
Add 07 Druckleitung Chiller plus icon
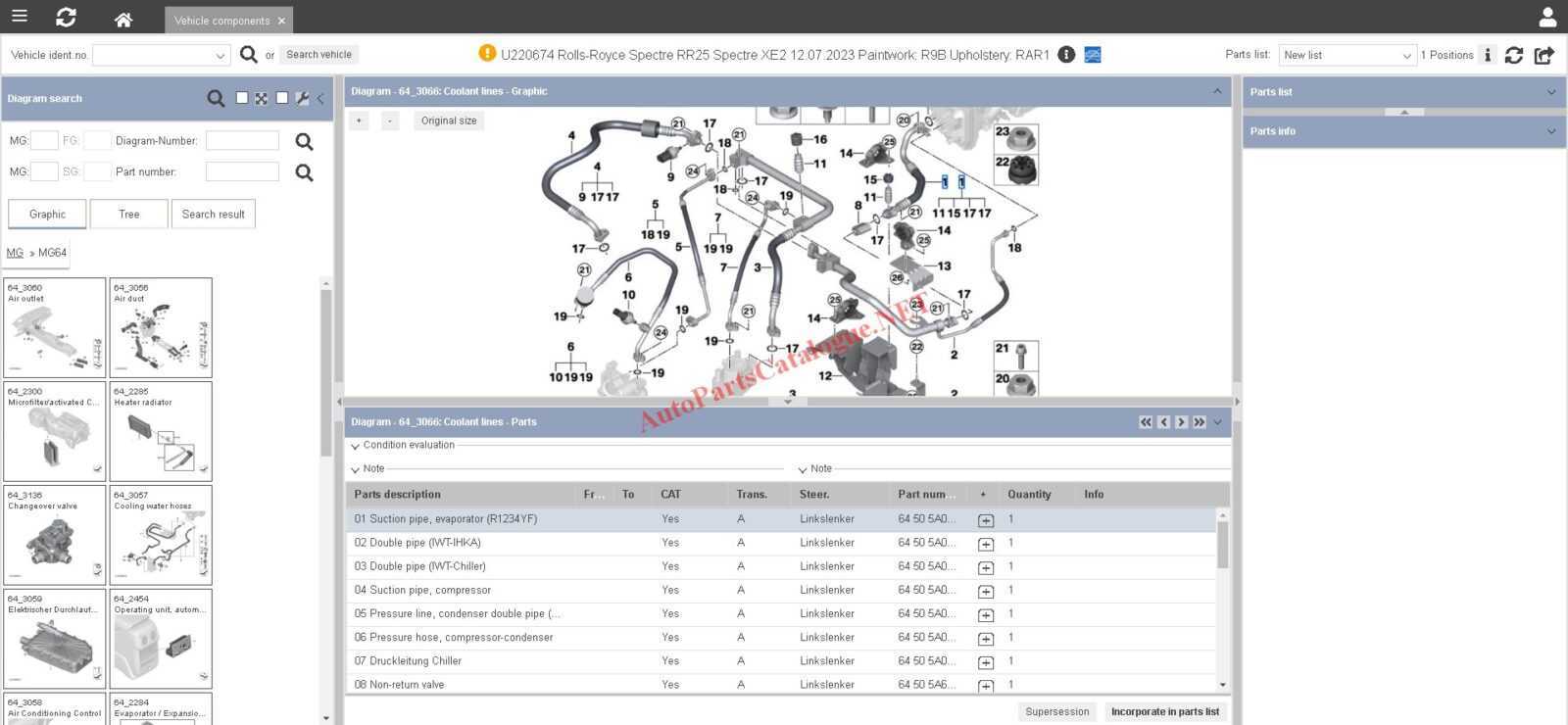point(986,662)
